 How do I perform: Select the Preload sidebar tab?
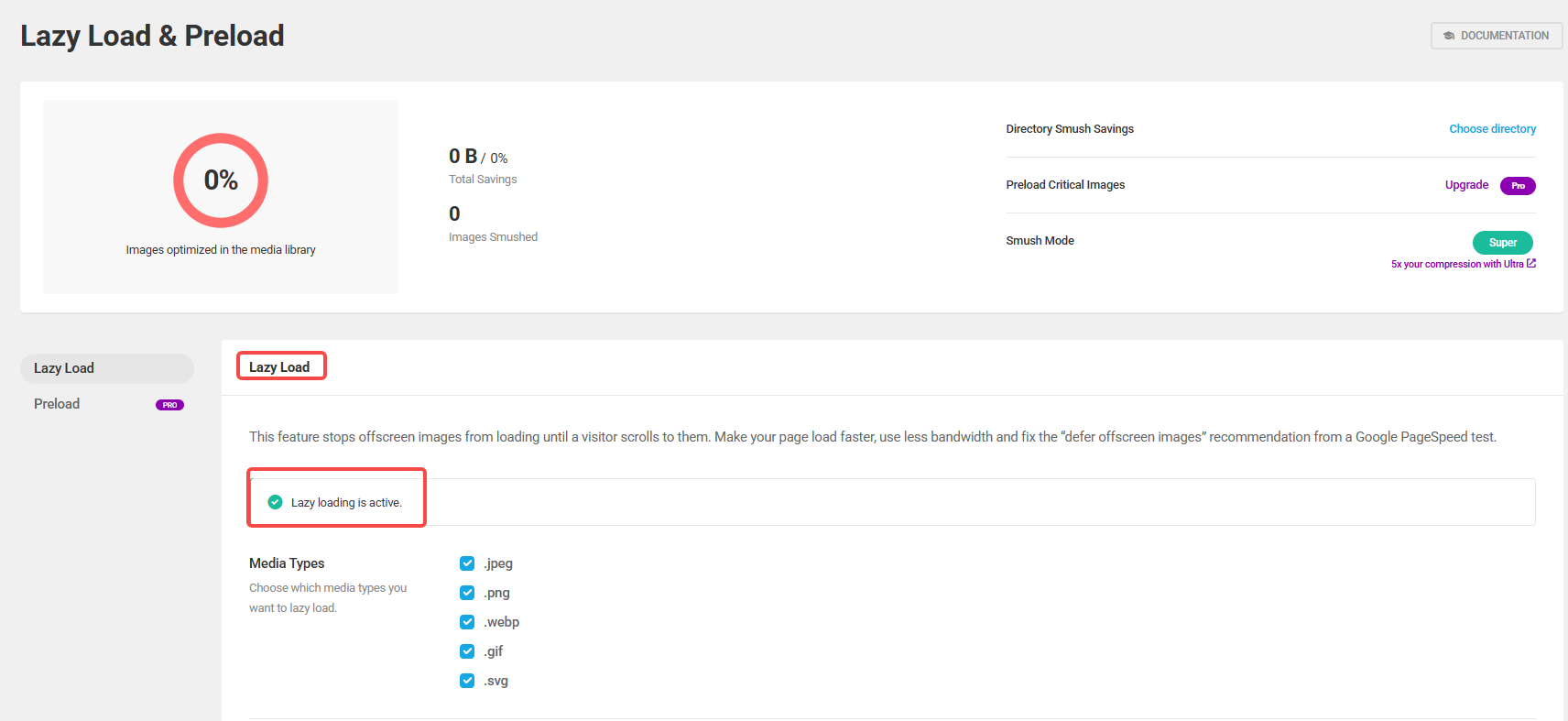point(57,404)
